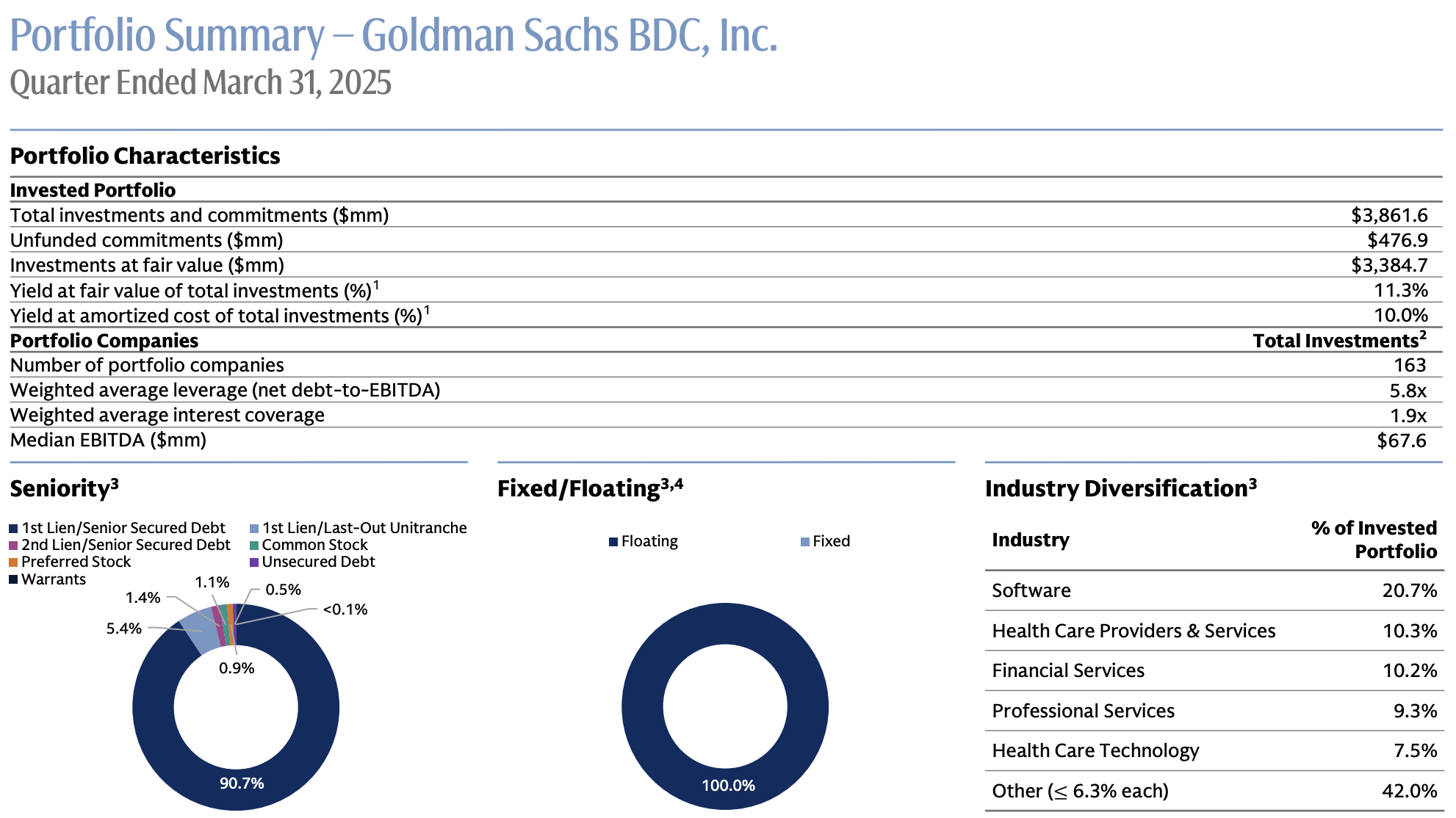Viewport: 1456px width, 818px height.
Task: Click the Floating legend swatch
Action: 613,542
